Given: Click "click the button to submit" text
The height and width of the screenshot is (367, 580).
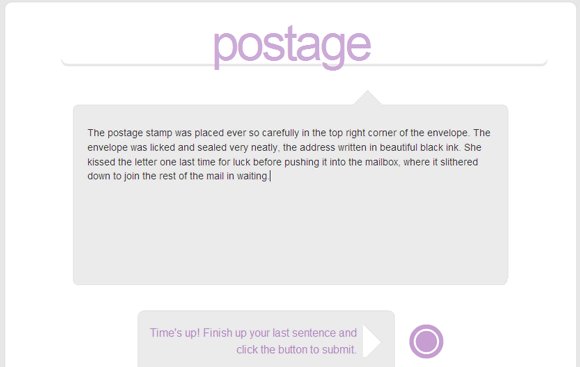Looking at the screenshot, I should click(296, 350).
